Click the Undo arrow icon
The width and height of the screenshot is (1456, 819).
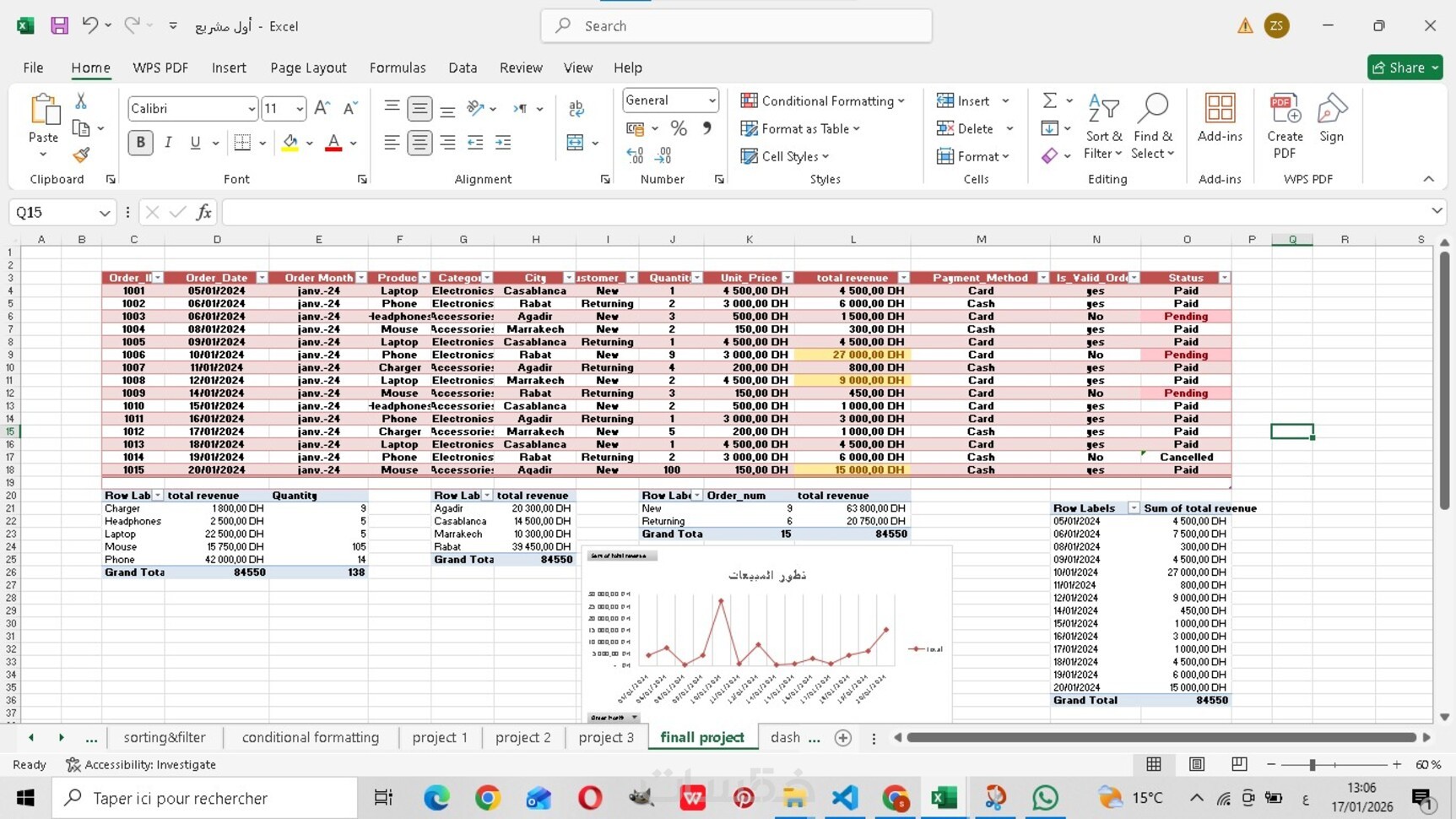click(x=89, y=25)
